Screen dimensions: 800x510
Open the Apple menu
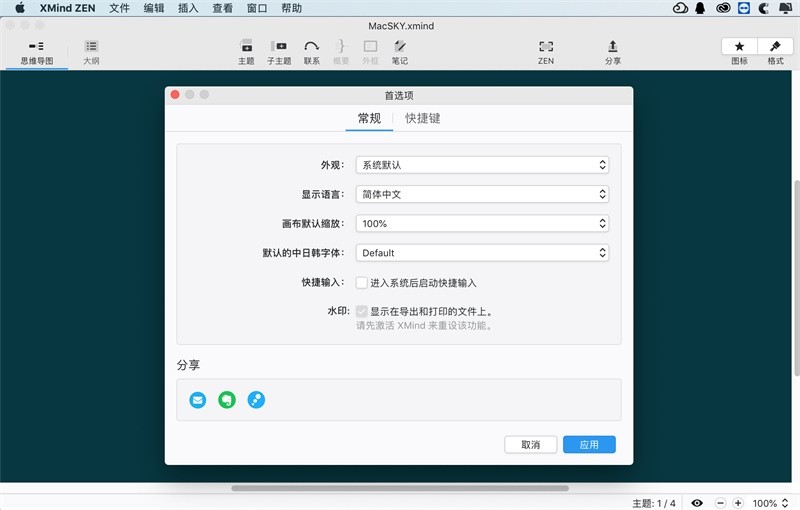point(20,8)
